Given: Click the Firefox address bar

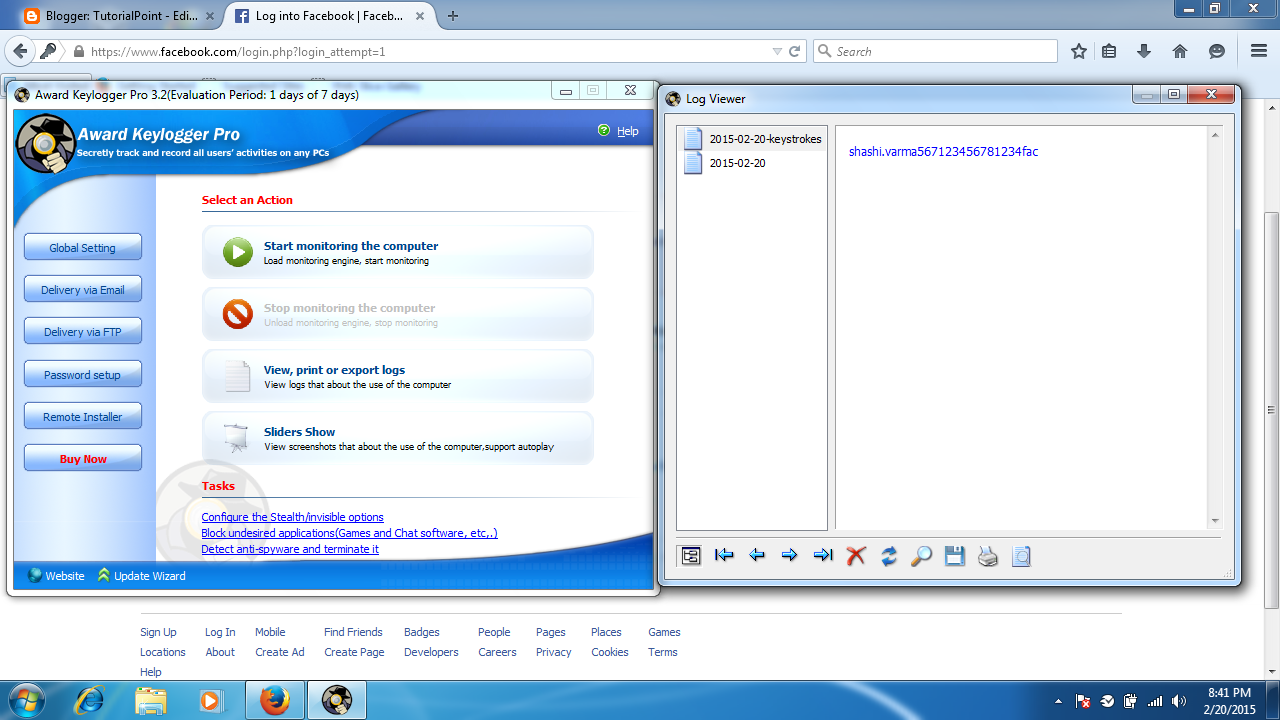Looking at the screenshot, I should pyautogui.click(x=420, y=51).
